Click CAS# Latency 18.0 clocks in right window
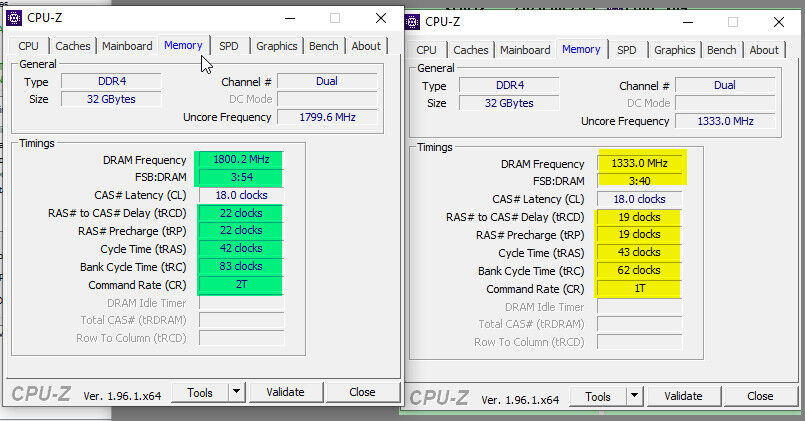Viewport: 805px width, 421px height. point(639,200)
